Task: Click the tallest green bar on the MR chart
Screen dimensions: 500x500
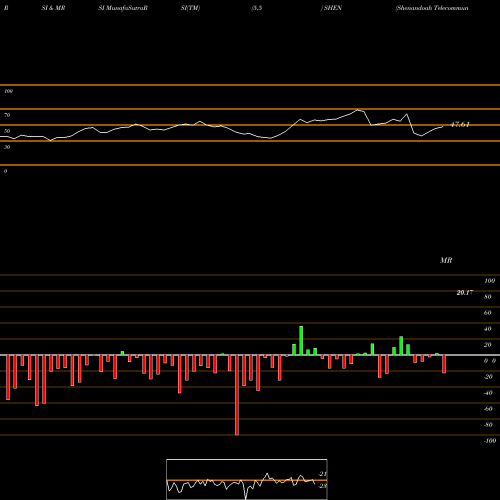Action: point(301,341)
